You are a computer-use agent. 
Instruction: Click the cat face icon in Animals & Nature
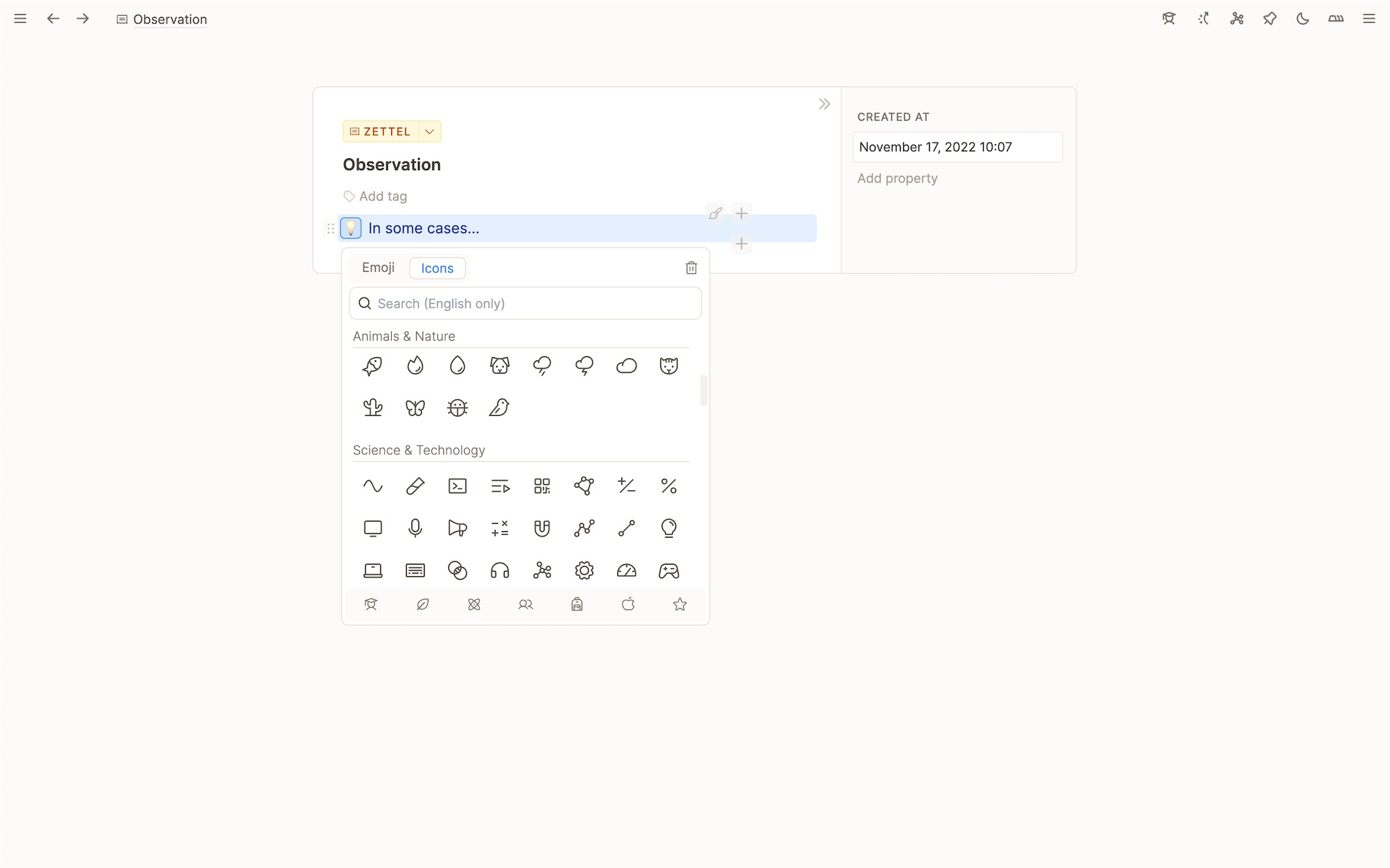(668, 365)
